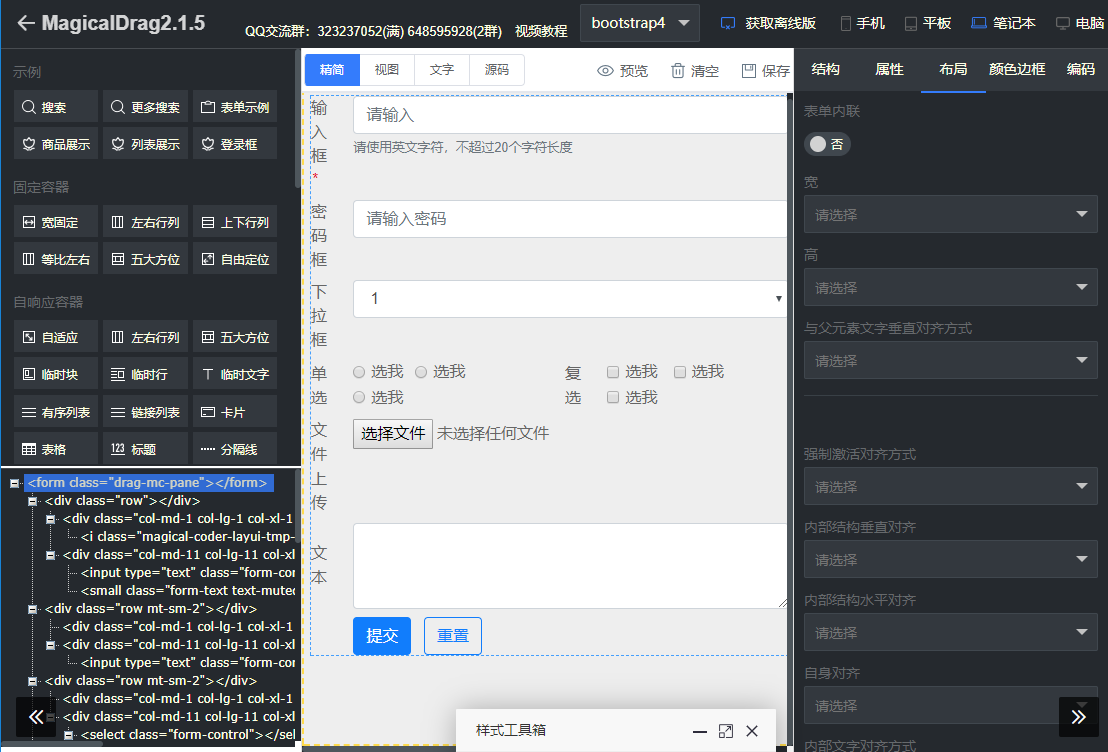This screenshot has height=752, width=1108.
Task: Pick the 表格 component
Action: (x=47, y=447)
